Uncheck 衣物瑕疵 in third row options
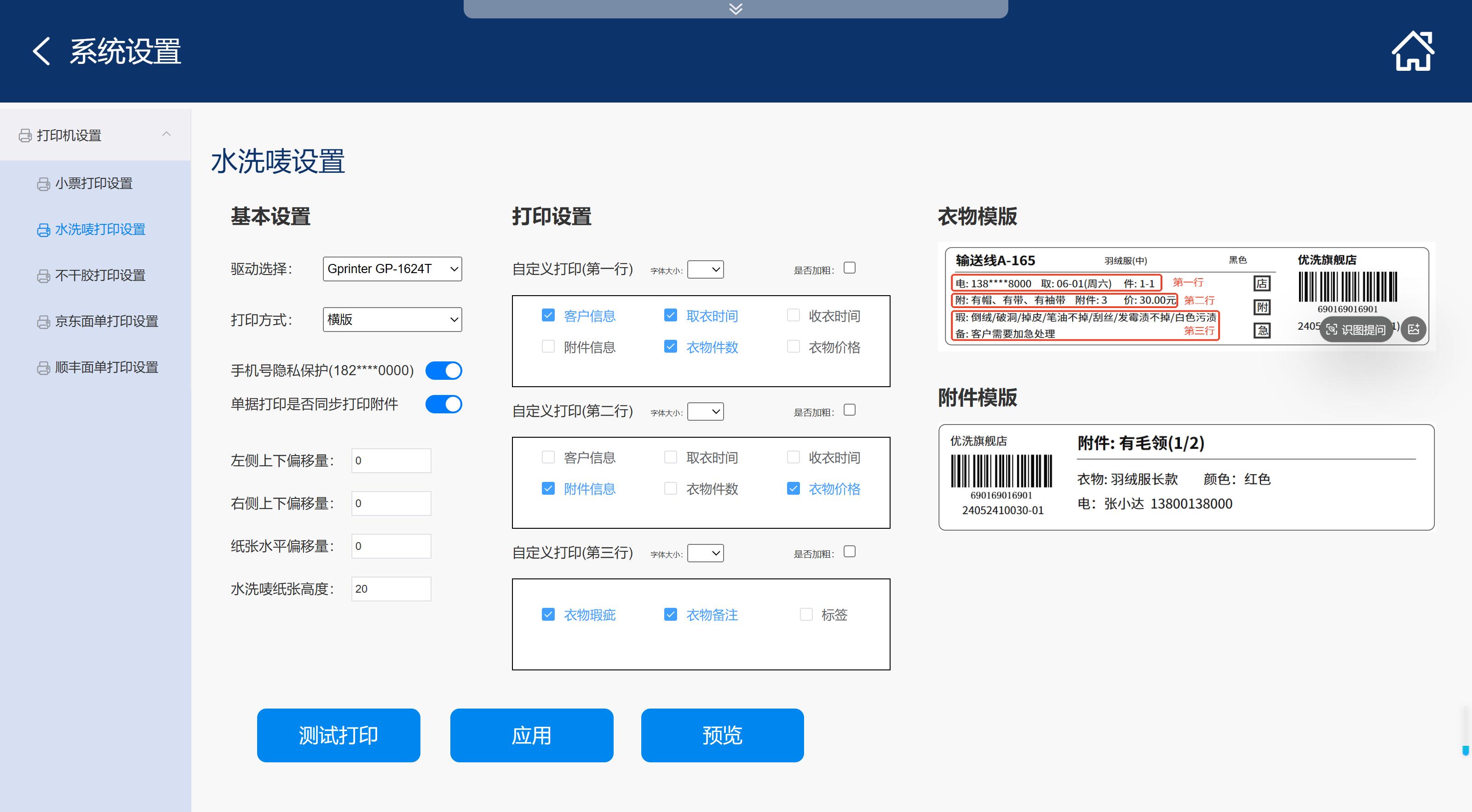Screen dimensions: 1472x812 [x=548, y=614]
